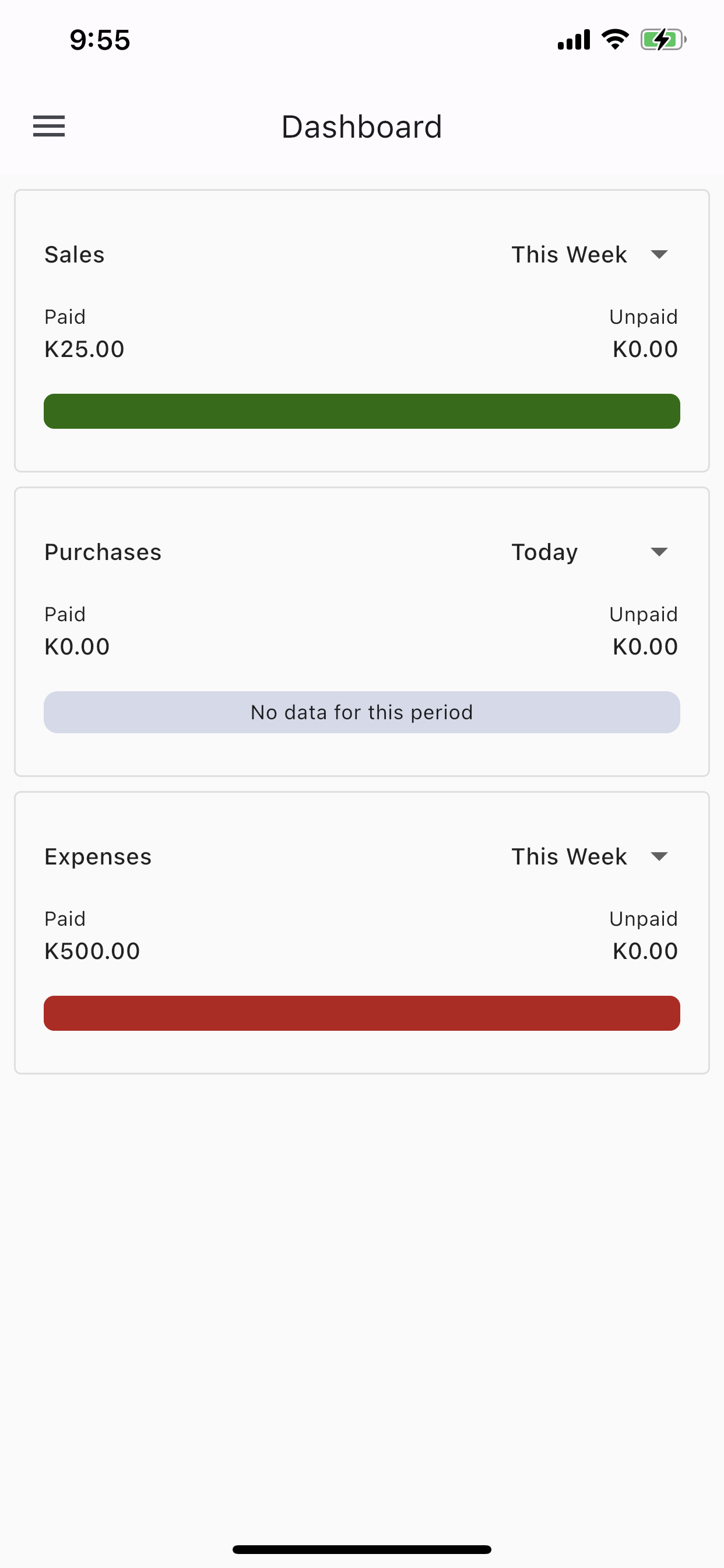Select the Expenses 'This Week' period label

tap(569, 856)
